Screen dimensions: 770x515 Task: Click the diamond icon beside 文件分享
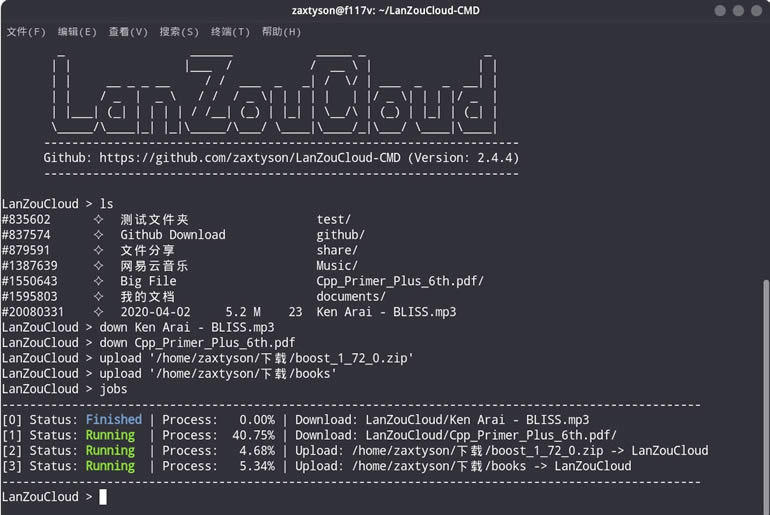coord(98,251)
